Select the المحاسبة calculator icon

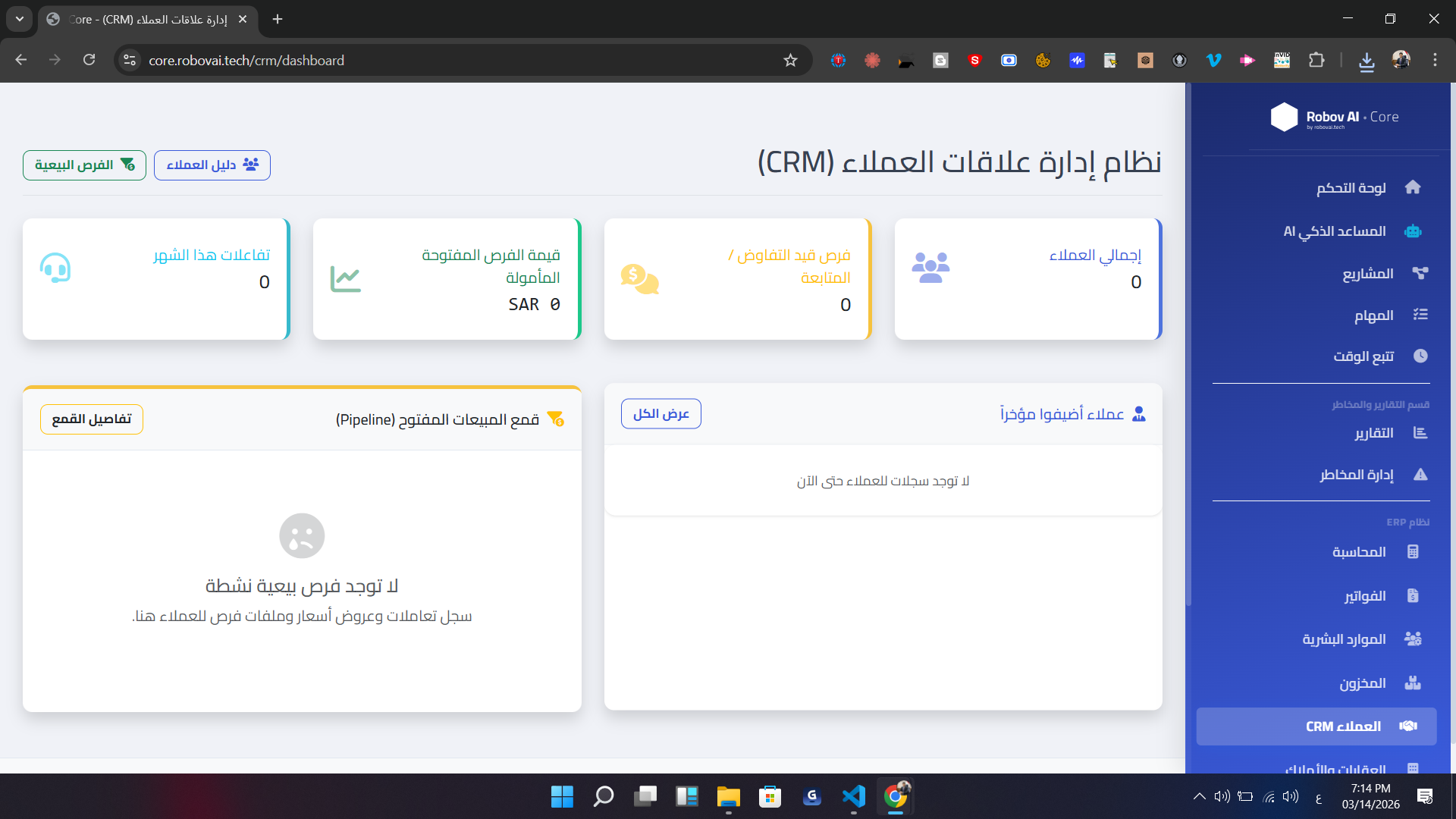coord(1414,551)
